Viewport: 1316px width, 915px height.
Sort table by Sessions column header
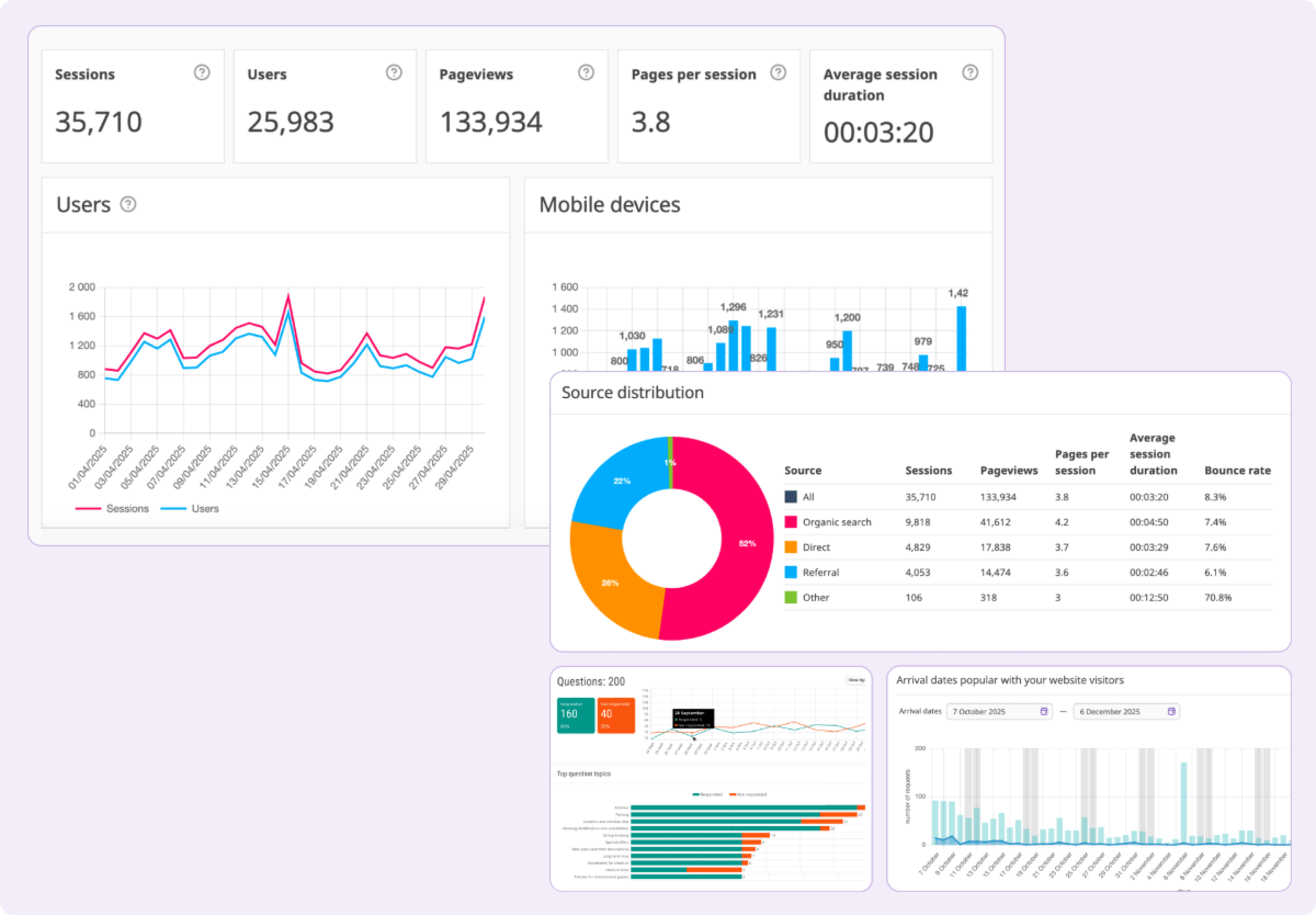pos(928,470)
